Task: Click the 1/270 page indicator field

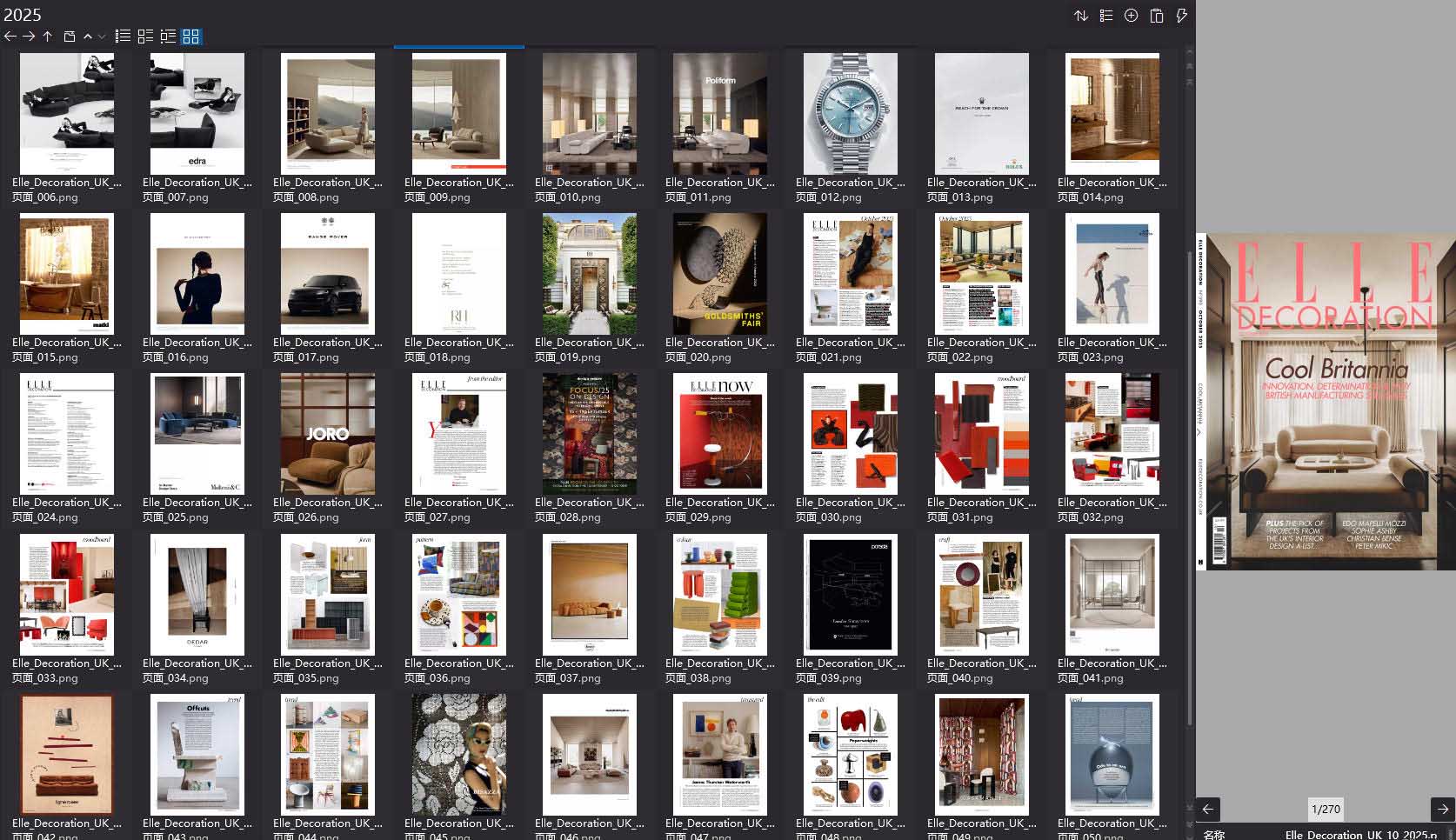Action: pos(1325,810)
